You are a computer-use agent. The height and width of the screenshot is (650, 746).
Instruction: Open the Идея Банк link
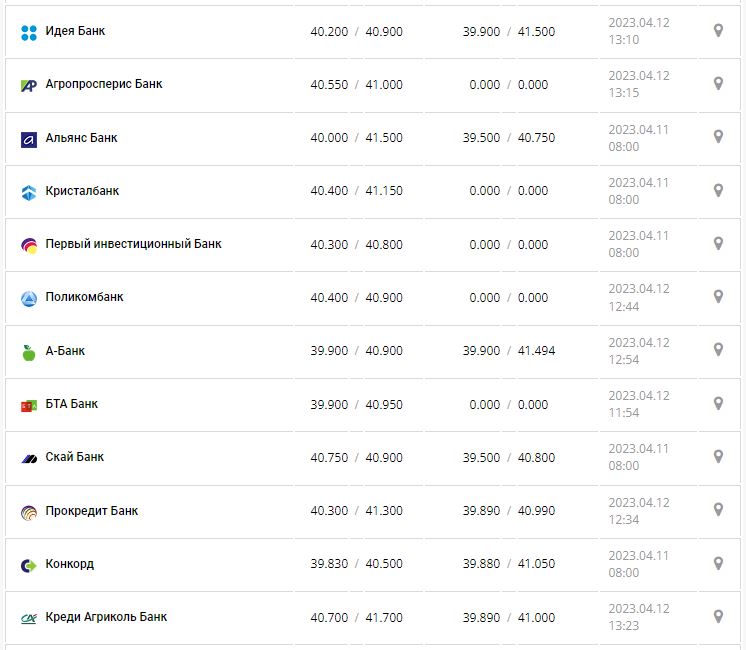(75, 31)
